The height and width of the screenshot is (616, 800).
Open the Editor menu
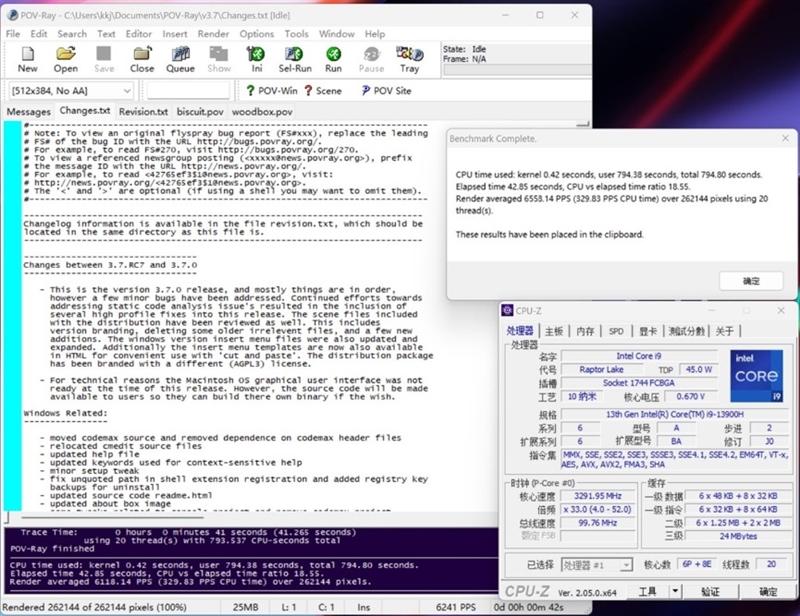(139, 34)
